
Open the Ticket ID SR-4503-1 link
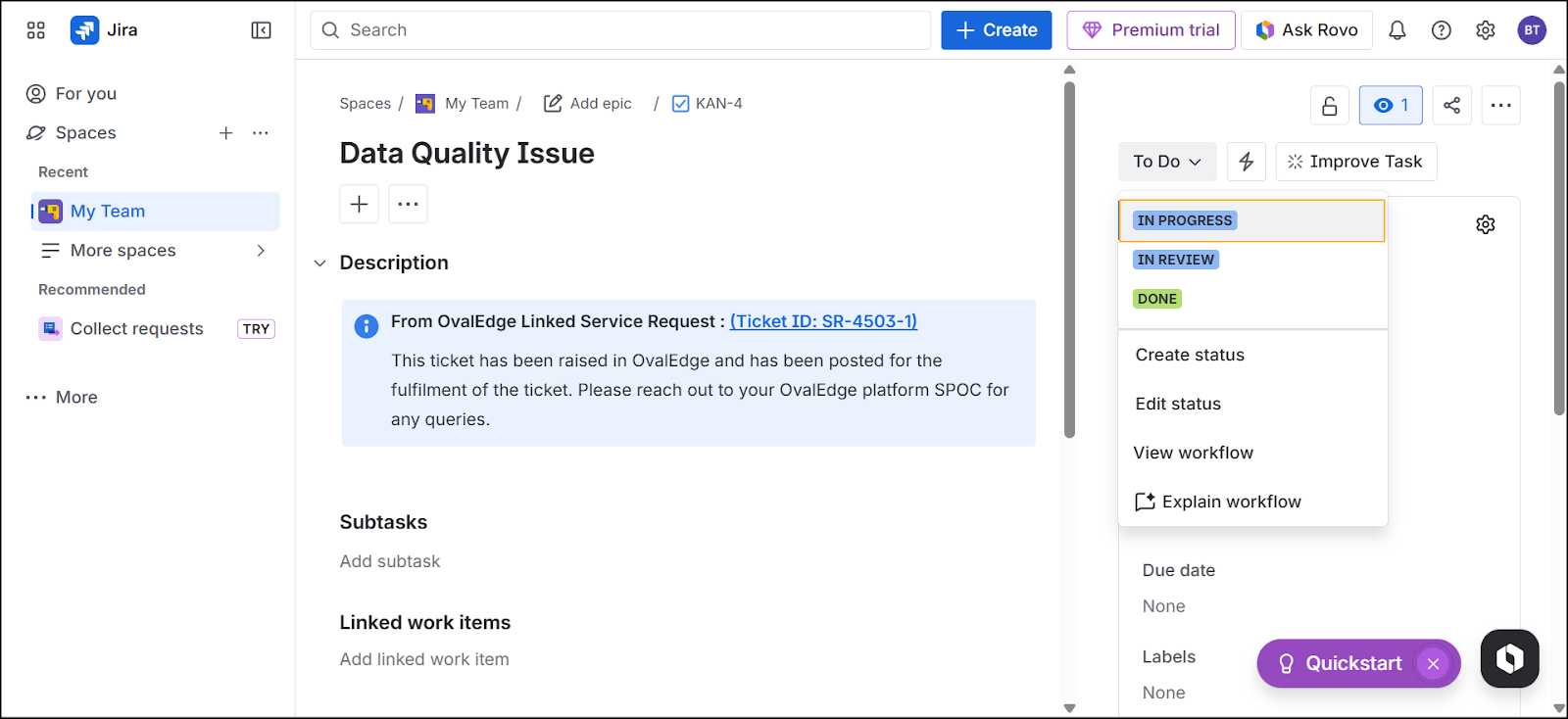pyautogui.click(x=823, y=321)
